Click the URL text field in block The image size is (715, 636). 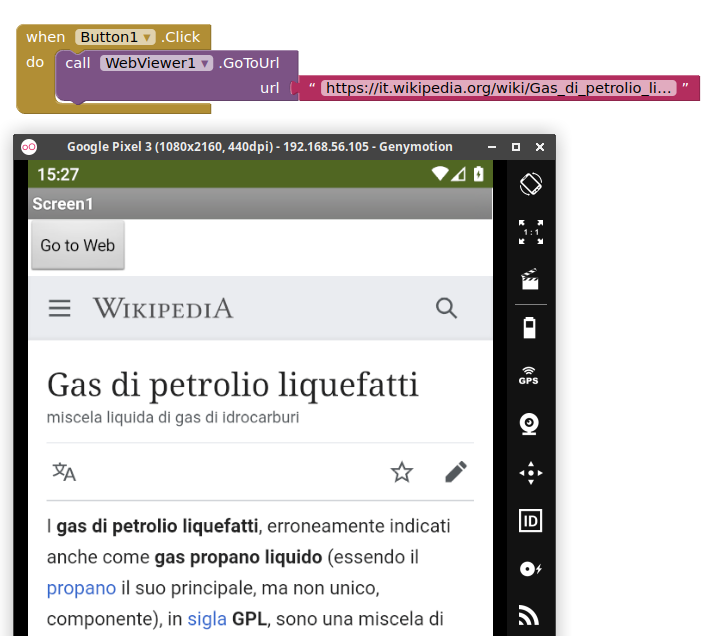tap(498, 89)
